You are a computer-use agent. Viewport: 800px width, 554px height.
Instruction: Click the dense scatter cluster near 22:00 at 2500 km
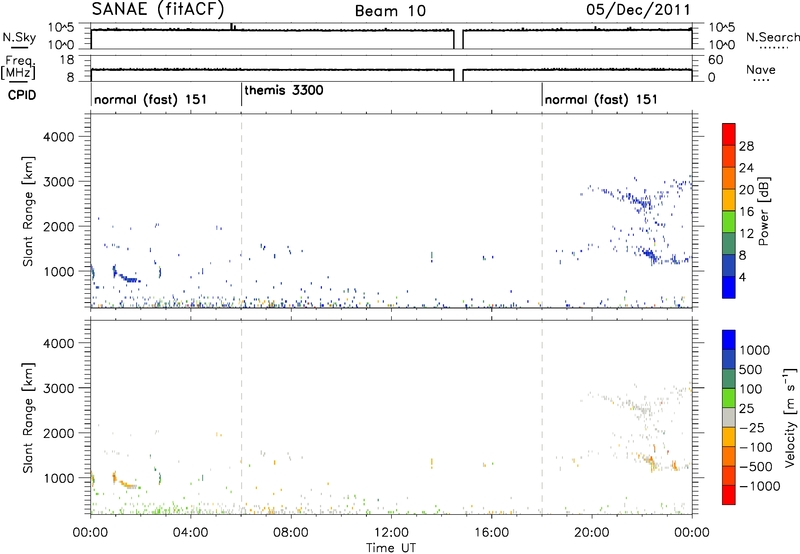coord(642,203)
